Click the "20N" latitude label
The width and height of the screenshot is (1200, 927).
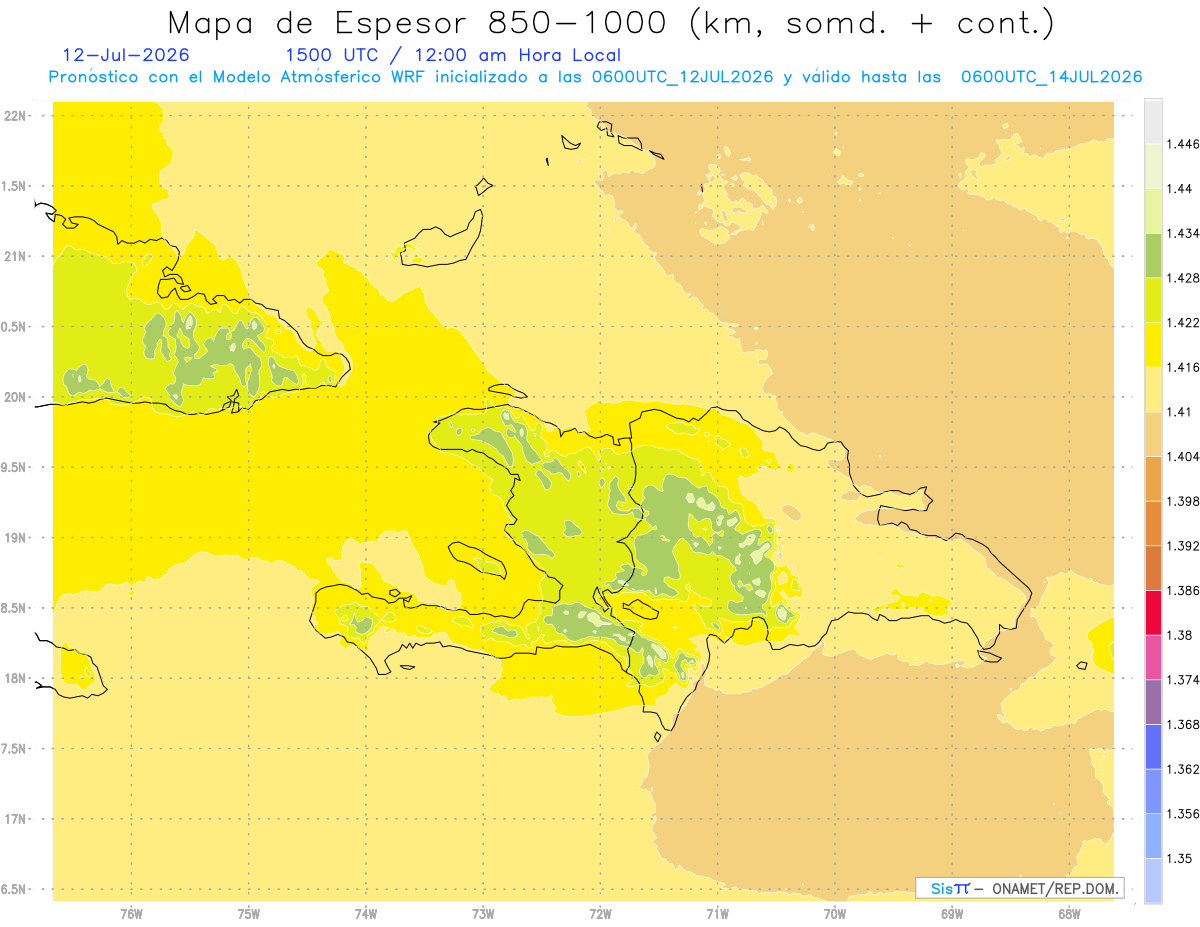tap(14, 397)
